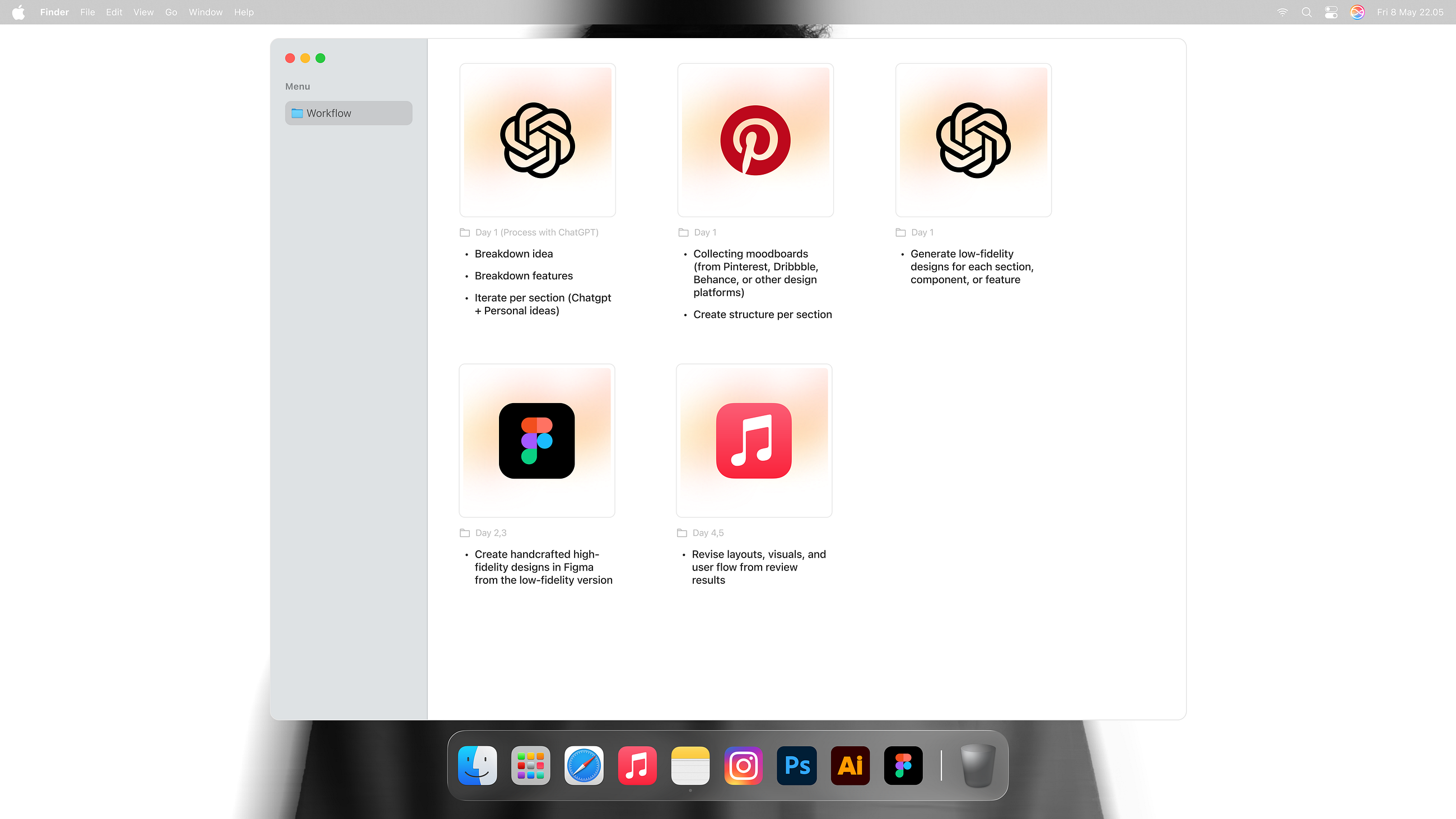Screen dimensions: 1456x819
Task: Launch Figma from the Dock
Action: [x=903, y=765]
